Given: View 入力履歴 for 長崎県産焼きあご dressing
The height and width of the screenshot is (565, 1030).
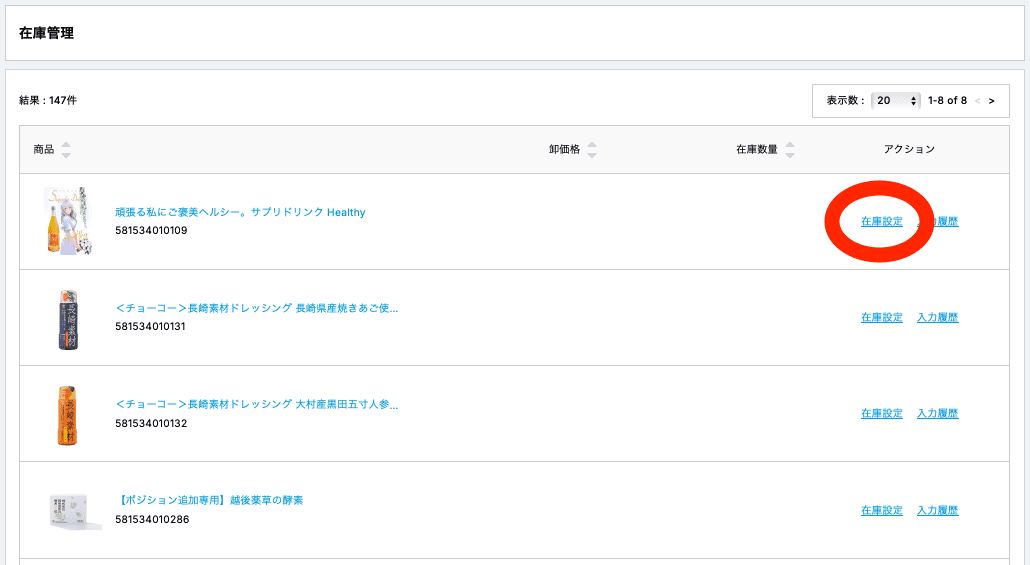Looking at the screenshot, I should tap(937, 318).
